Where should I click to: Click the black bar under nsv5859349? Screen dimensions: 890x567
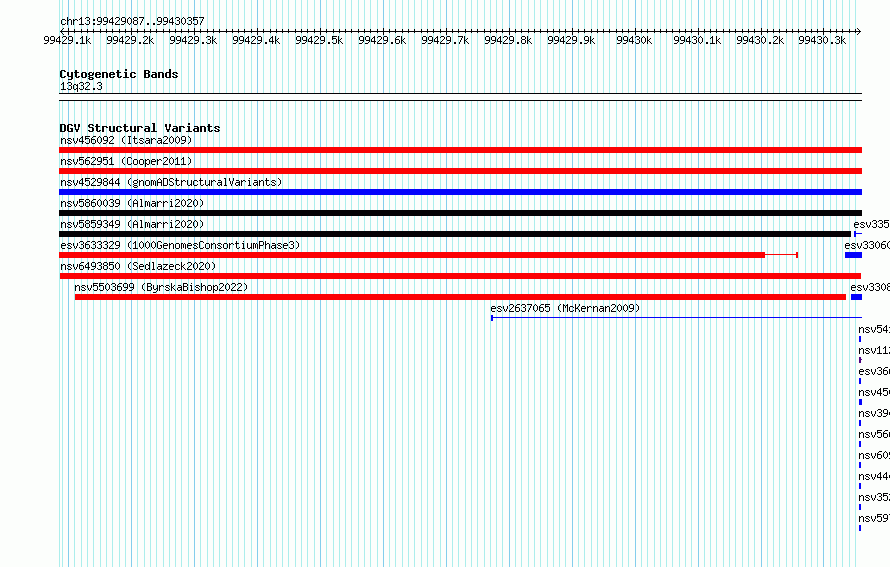pos(455,234)
